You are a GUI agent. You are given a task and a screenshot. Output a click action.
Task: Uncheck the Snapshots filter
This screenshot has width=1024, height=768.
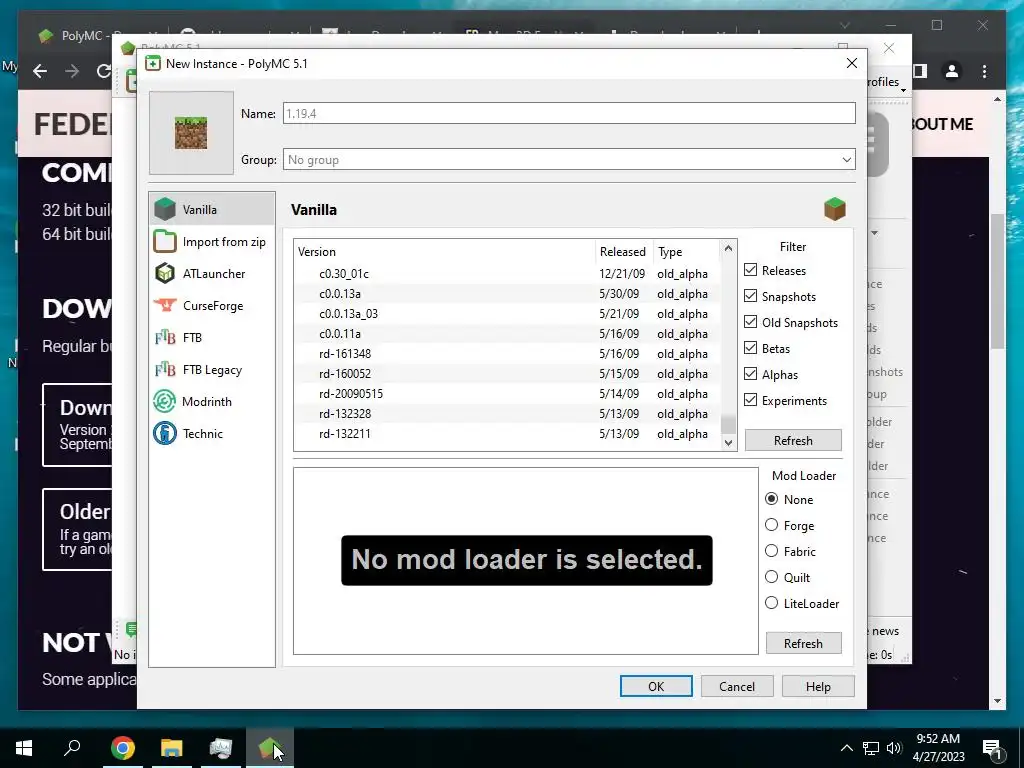pyautogui.click(x=751, y=296)
